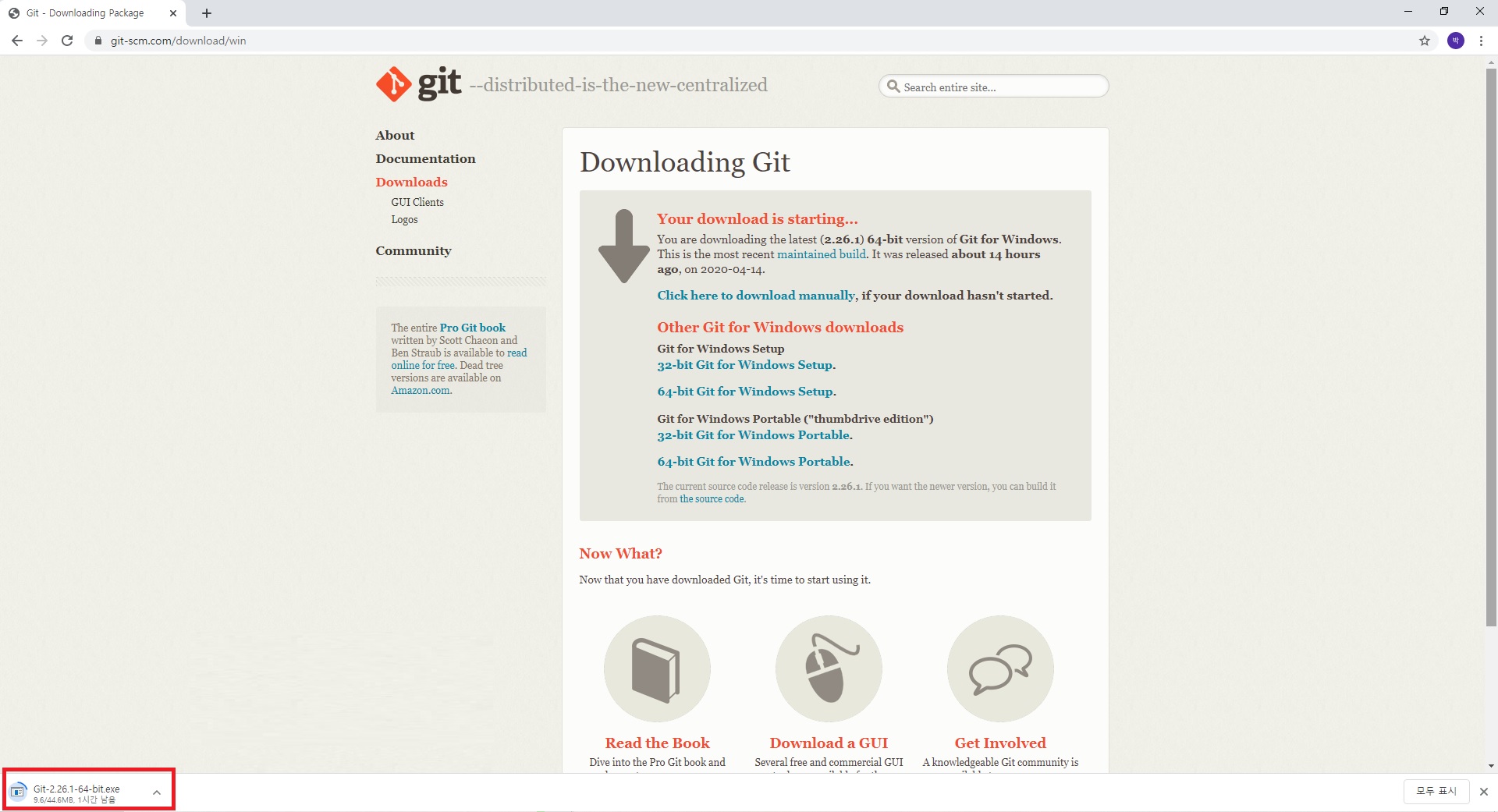The height and width of the screenshot is (812, 1498).
Task: Focus the Search entire site field
Action: coord(993,87)
